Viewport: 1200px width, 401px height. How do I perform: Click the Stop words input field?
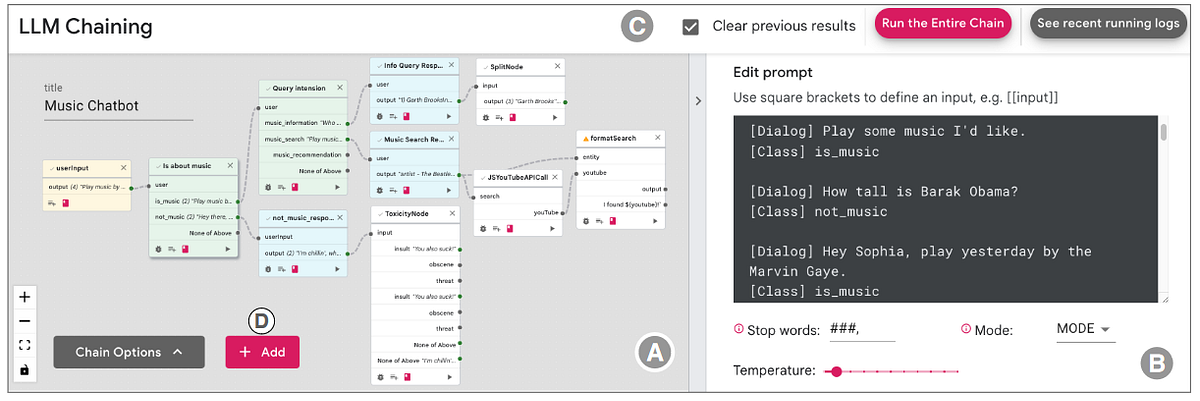[860, 329]
